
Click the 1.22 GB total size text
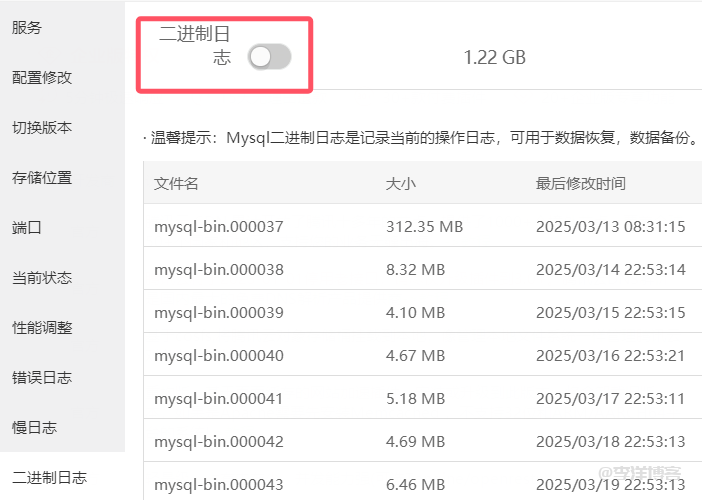[494, 58]
